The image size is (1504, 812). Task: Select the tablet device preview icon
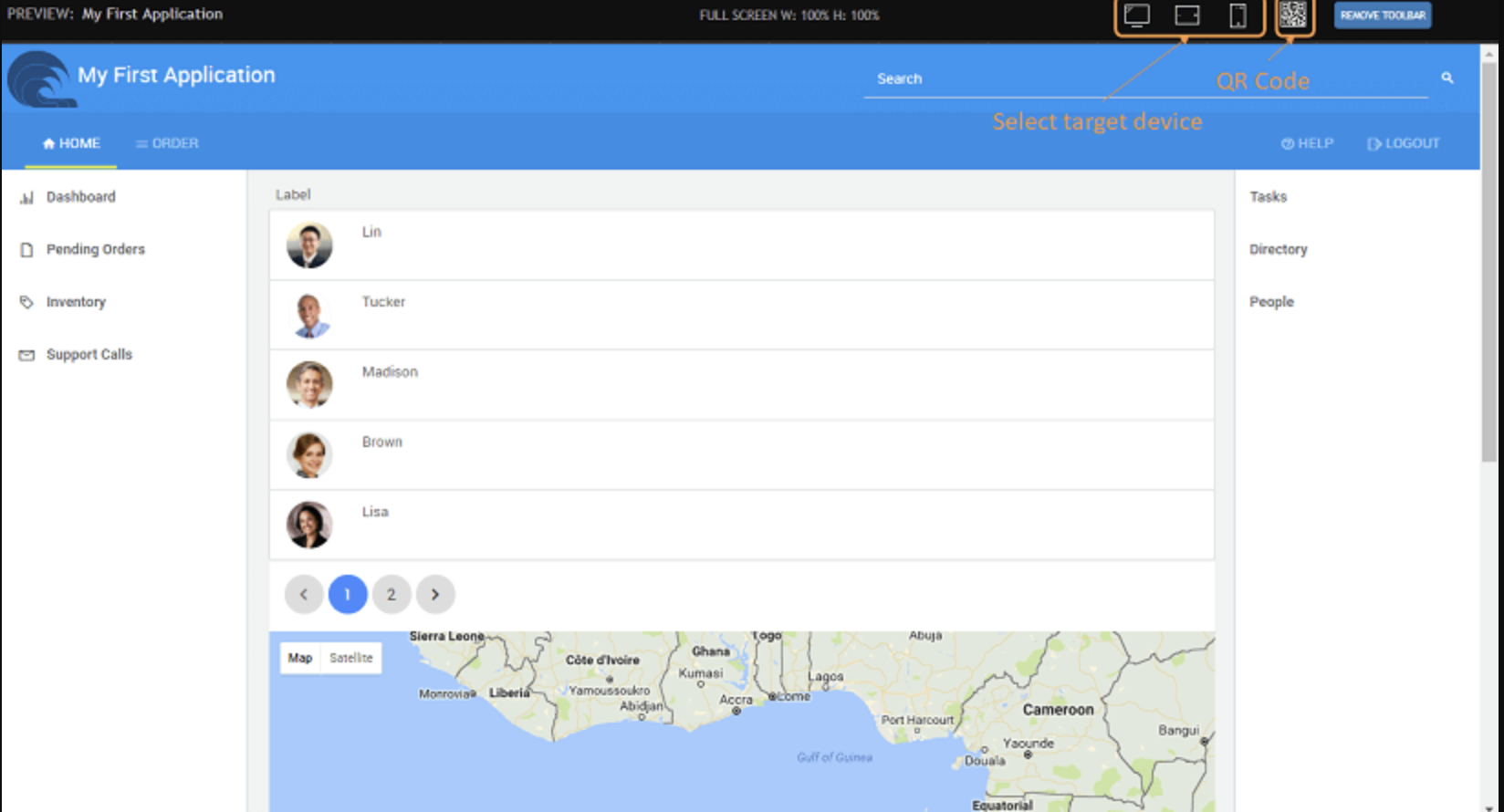1186,16
